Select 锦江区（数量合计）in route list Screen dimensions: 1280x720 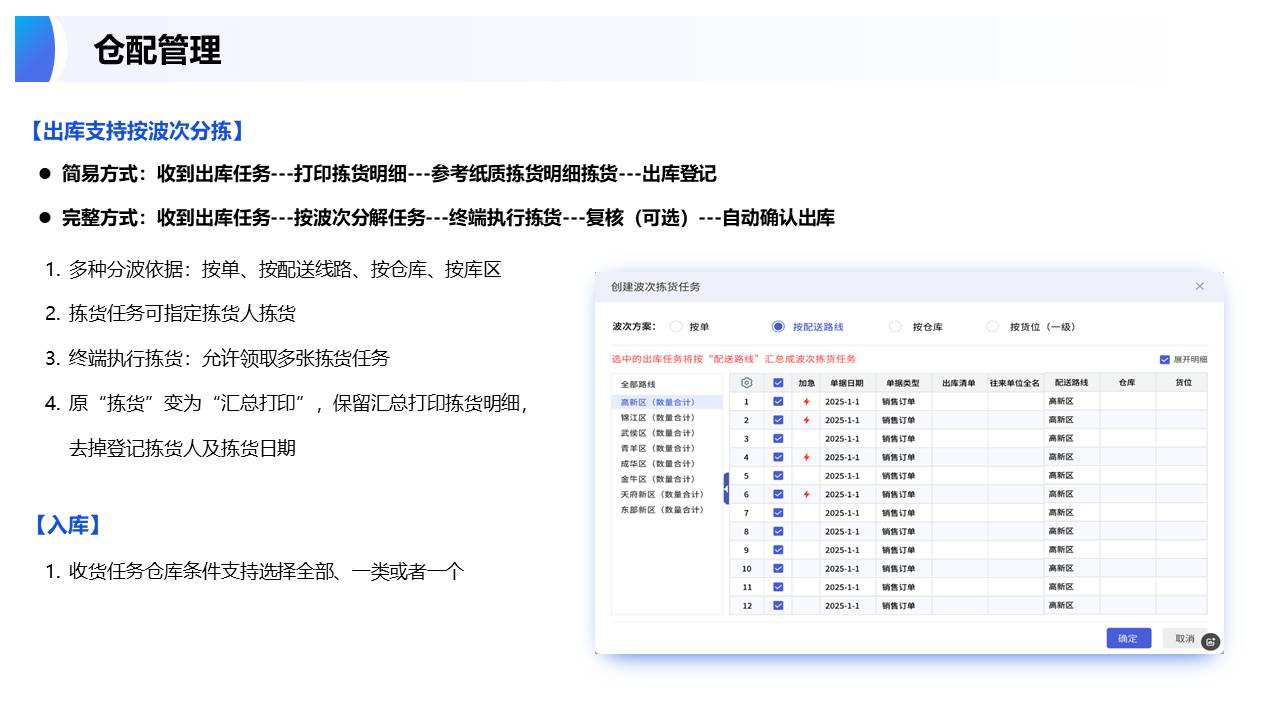pyautogui.click(x=657, y=417)
